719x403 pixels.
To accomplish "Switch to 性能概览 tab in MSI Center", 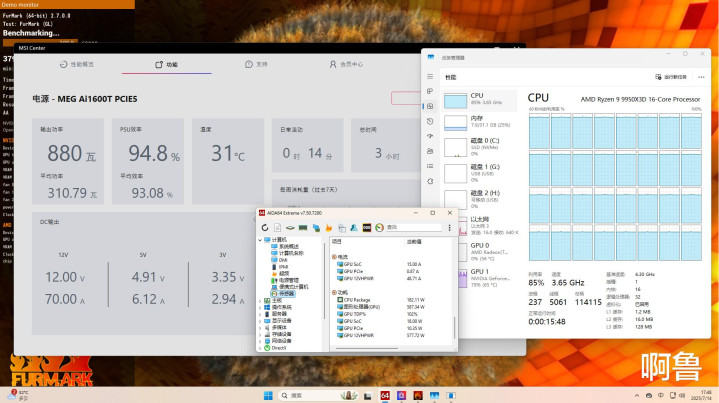I will coord(77,64).
